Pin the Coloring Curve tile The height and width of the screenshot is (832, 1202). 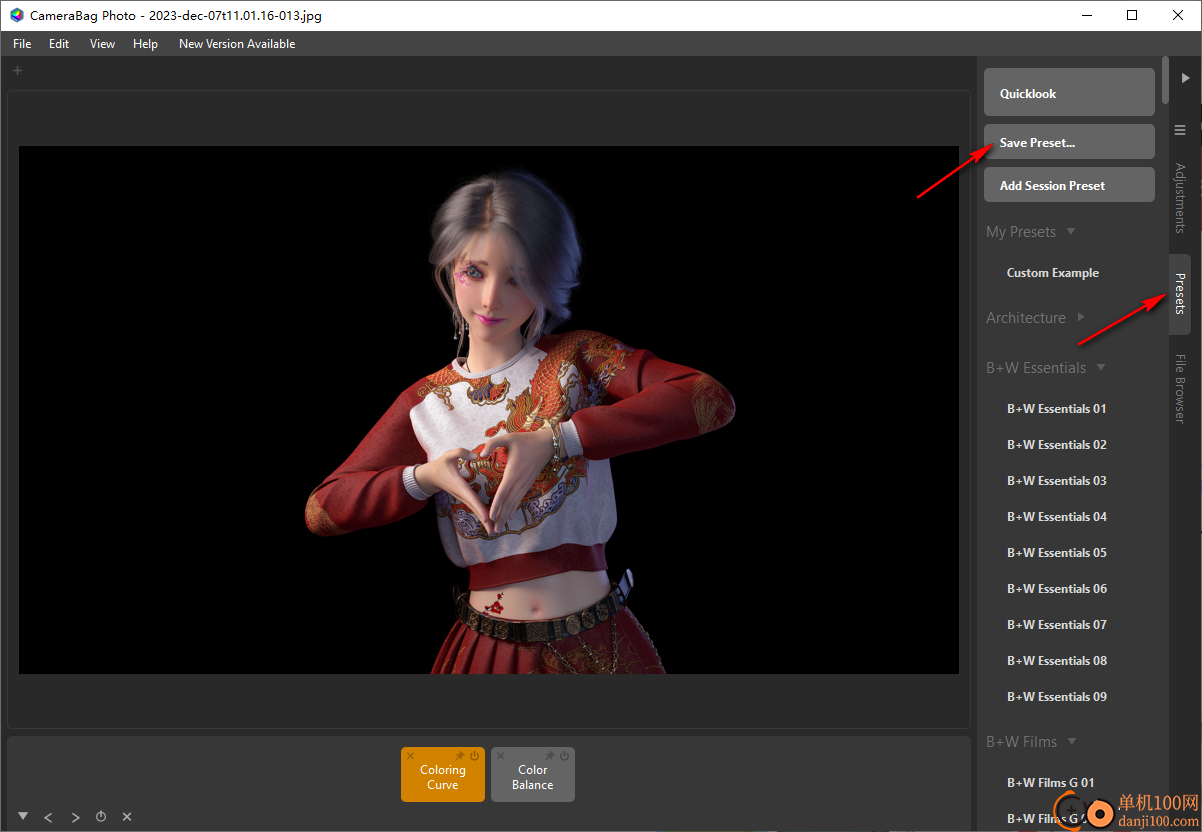click(x=460, y=756)
